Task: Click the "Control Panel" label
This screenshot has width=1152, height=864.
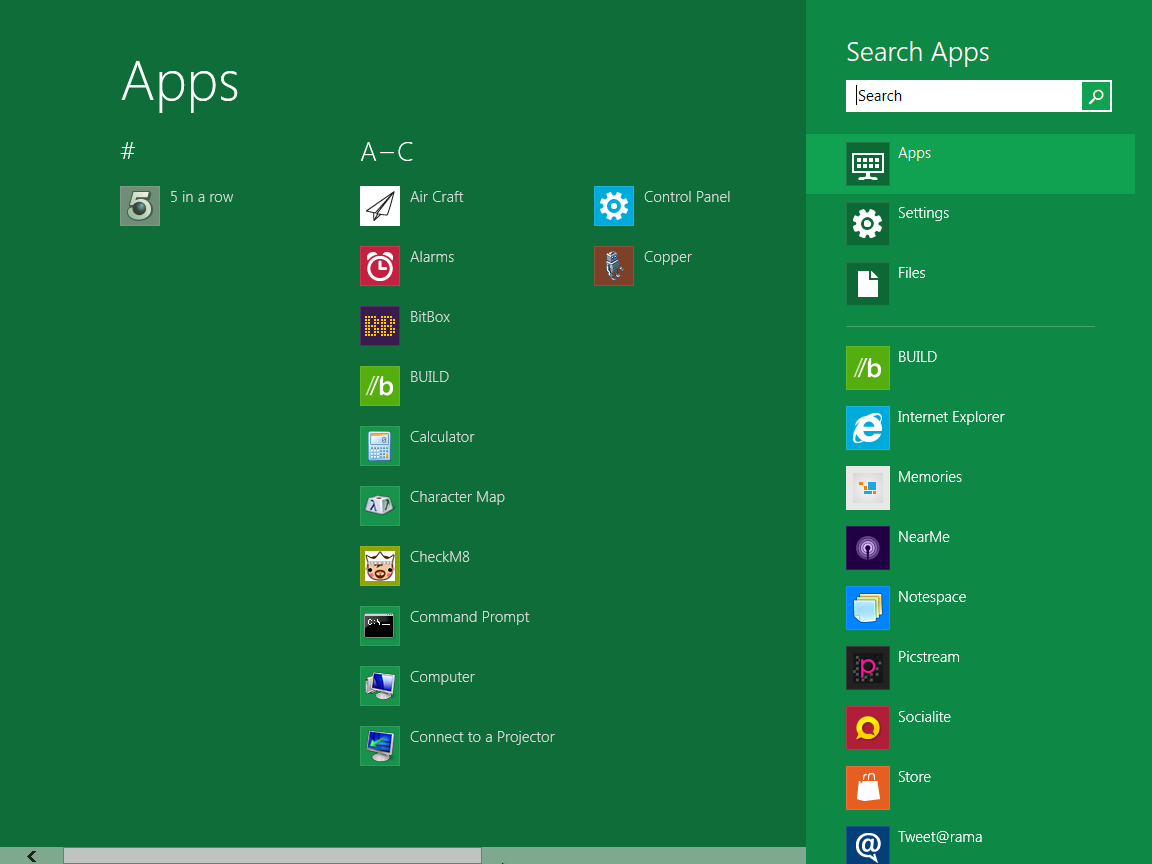Action: (687, 197)
